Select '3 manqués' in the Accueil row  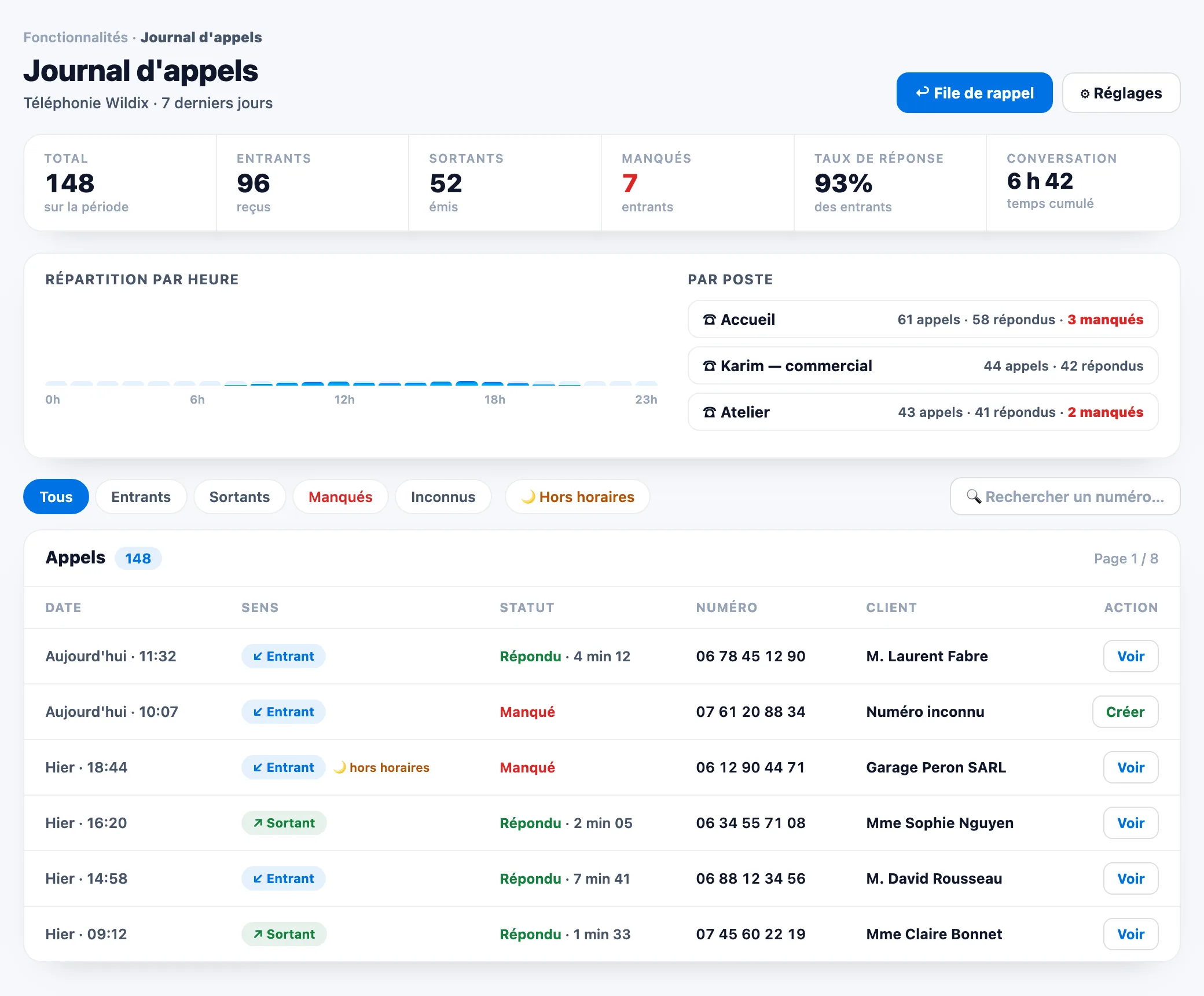pos(1105,320)
